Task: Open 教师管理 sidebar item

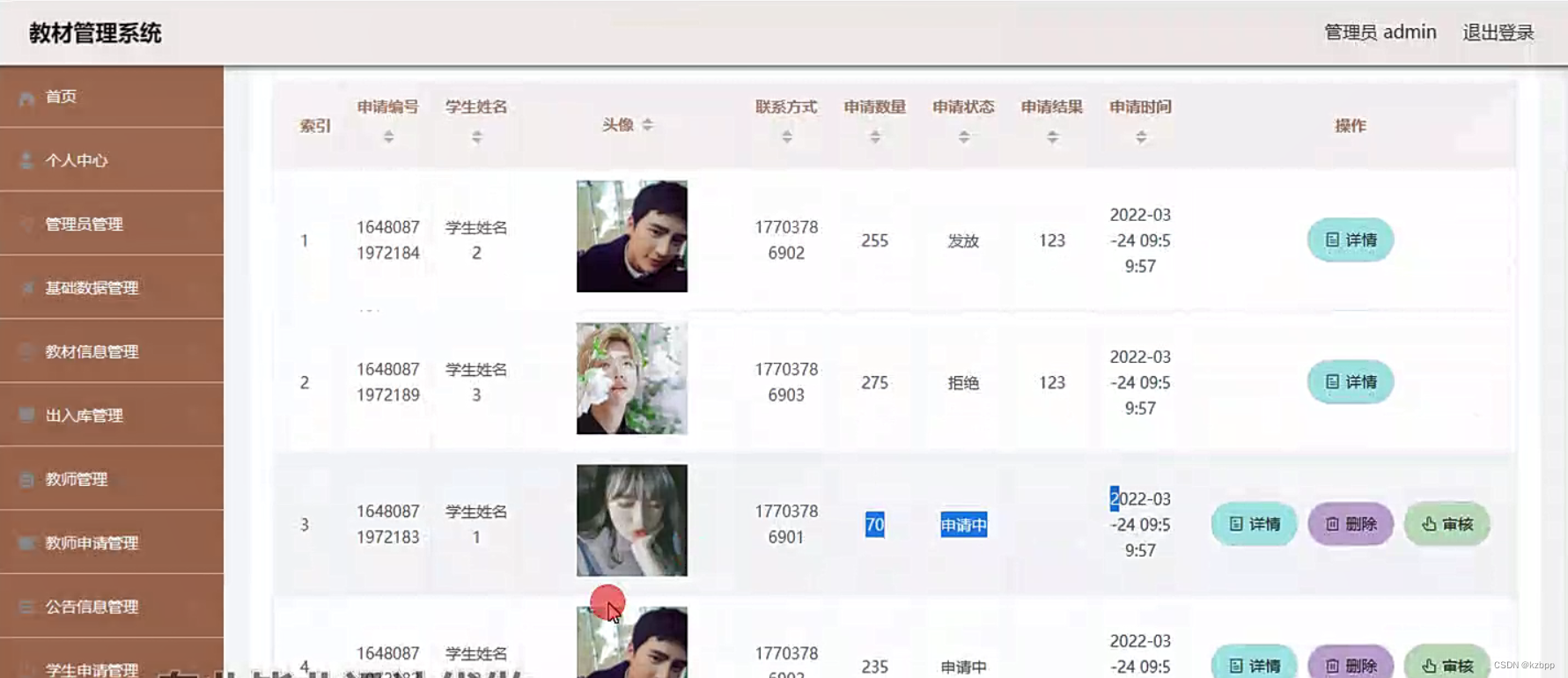Action: click(112, 479)
